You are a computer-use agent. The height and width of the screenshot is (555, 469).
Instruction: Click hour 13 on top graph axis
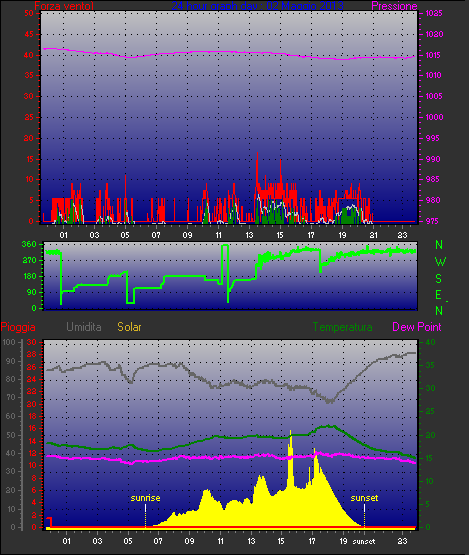pyautogui.click(x=249, y=235)
